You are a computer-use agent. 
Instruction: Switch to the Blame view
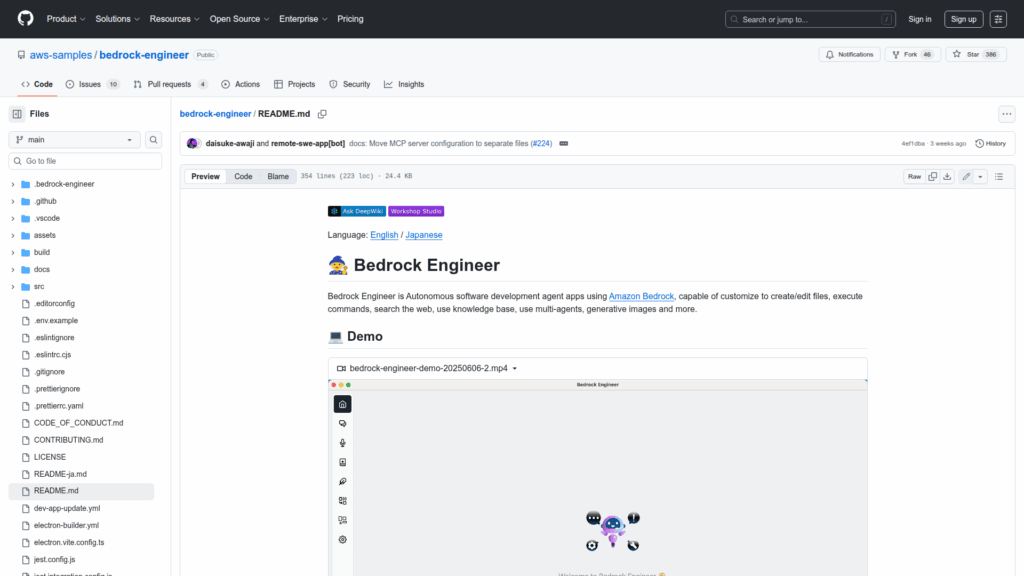point(277,176)
